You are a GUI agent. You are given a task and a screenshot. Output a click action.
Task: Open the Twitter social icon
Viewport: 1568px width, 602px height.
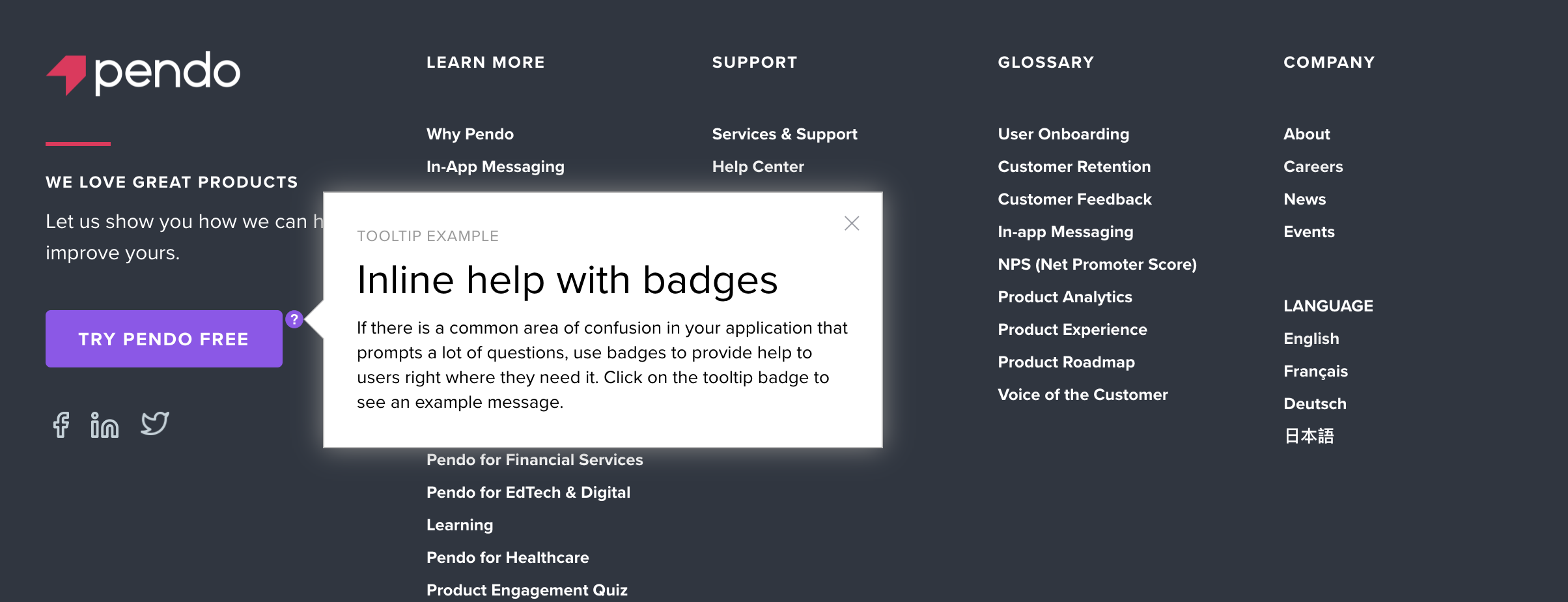pos(155,424)
